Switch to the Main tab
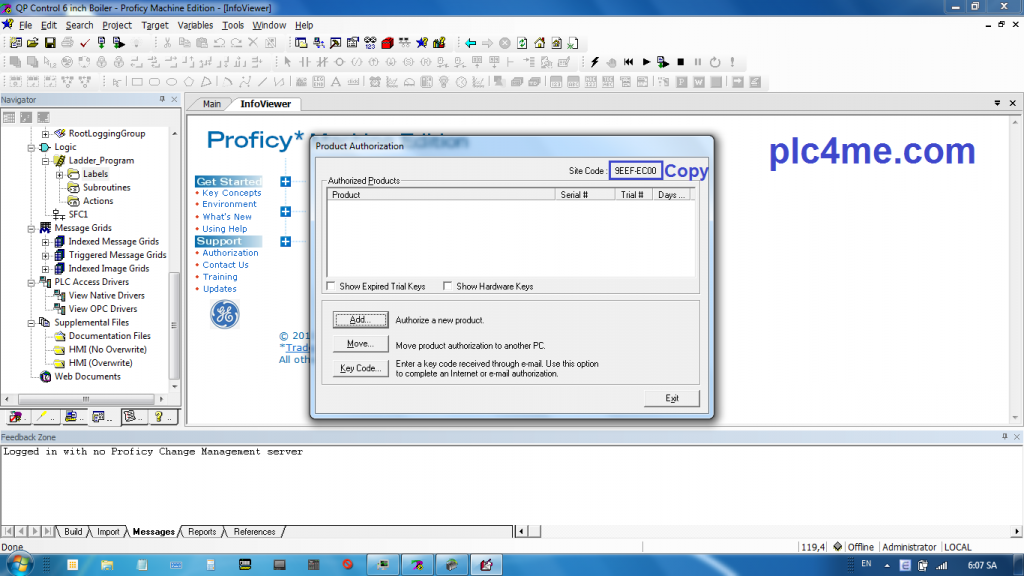This screenshot has height=576, width=1024. 211,104
